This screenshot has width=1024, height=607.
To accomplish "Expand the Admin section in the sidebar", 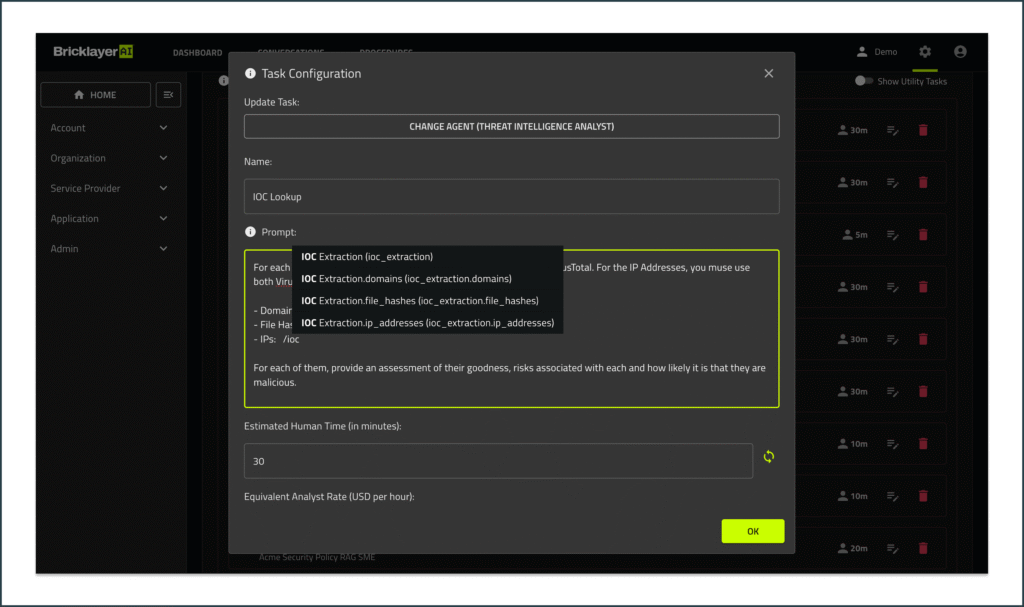I will coord(110,248).
